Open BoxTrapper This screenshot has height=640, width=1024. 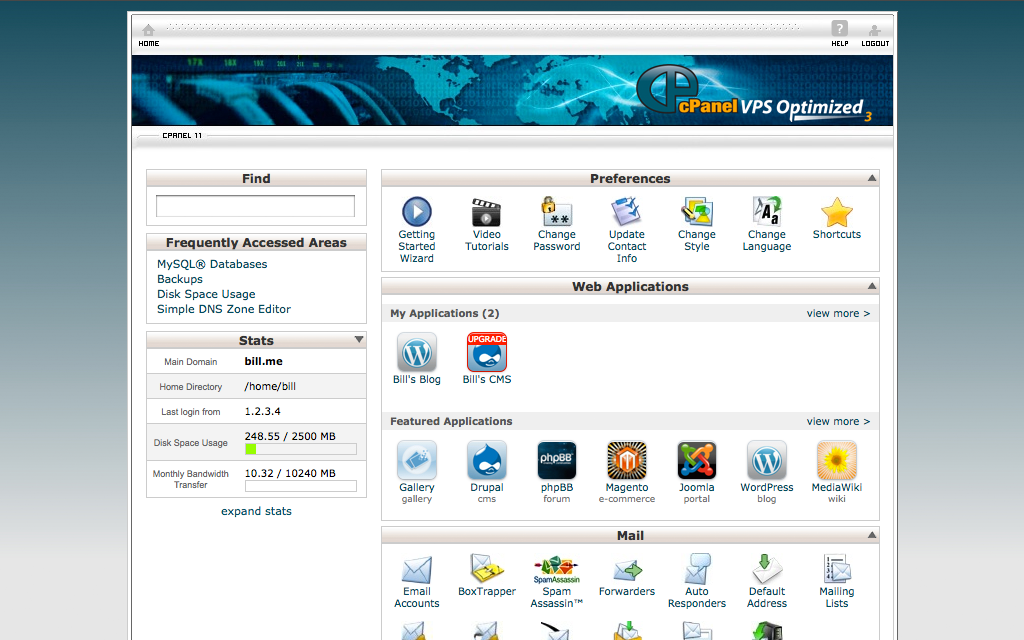tap(487, 568)
